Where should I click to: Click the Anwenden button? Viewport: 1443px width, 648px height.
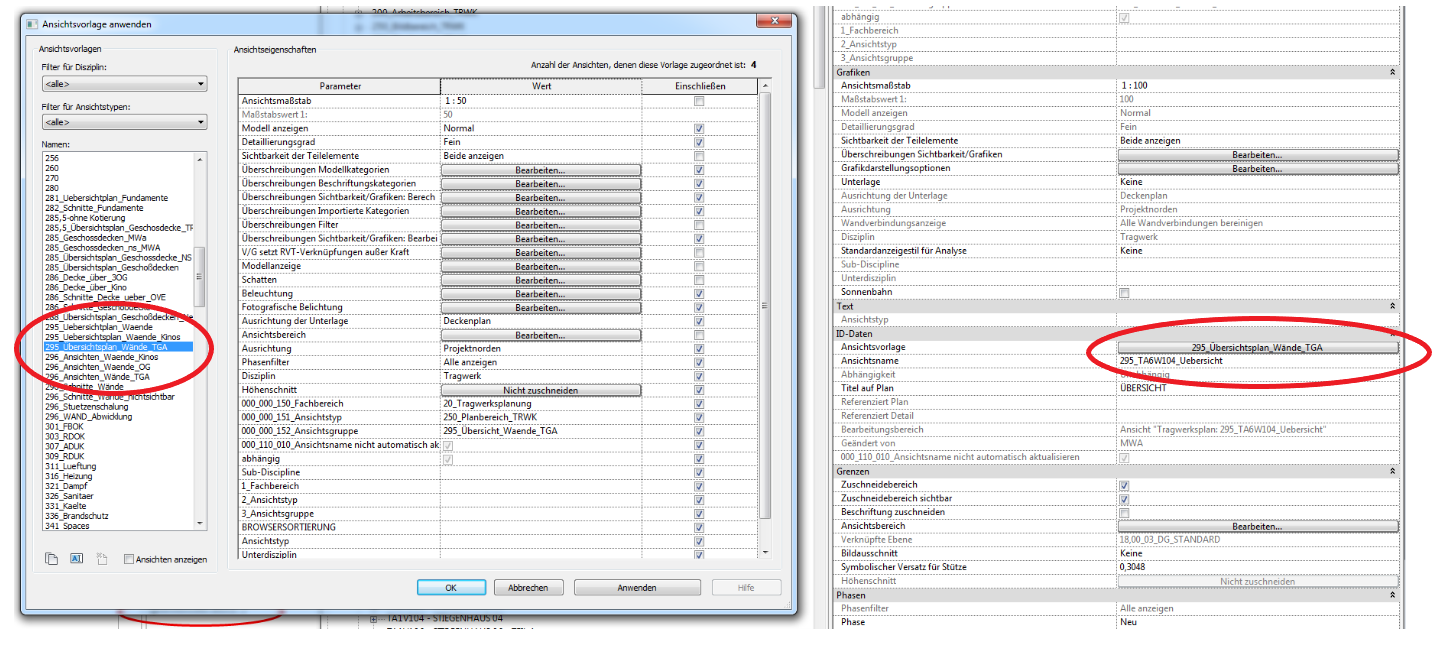tap(636, 588)
